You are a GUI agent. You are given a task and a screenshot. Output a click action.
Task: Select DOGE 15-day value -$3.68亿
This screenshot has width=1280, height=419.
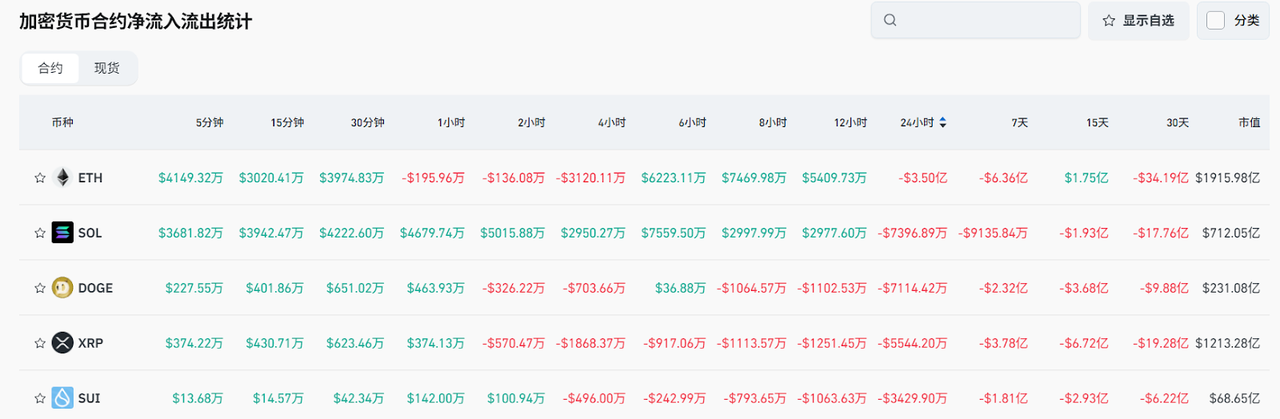(x=1086, y=288)
